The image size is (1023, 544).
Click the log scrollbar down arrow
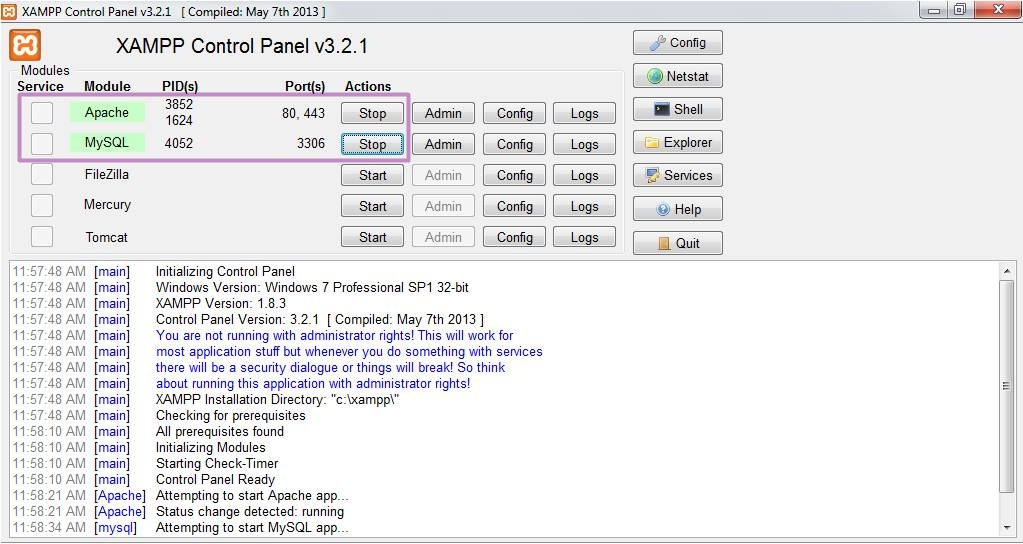click(x=1007, y=527)
